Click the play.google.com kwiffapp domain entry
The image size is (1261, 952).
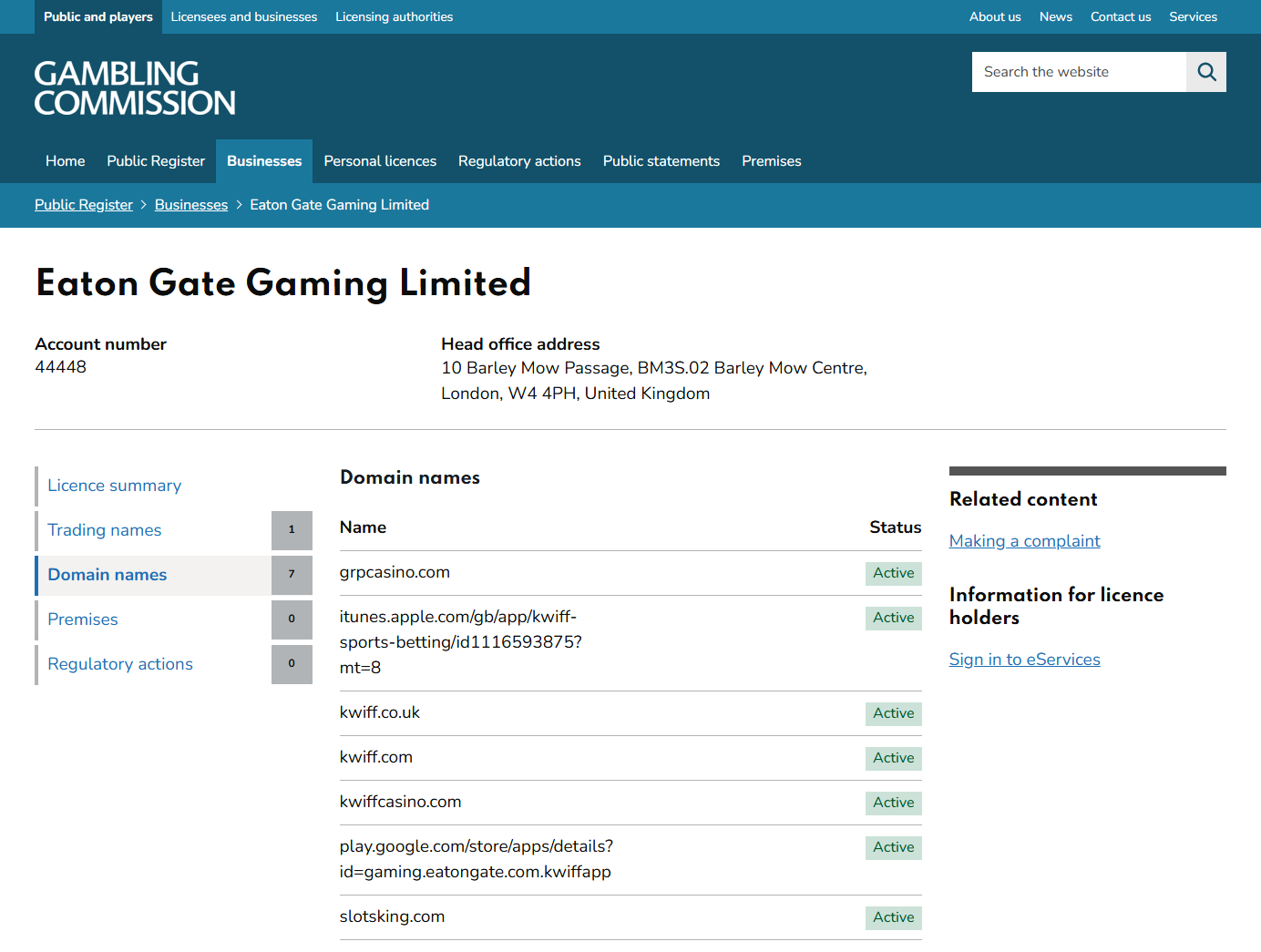tap(477, 859)
